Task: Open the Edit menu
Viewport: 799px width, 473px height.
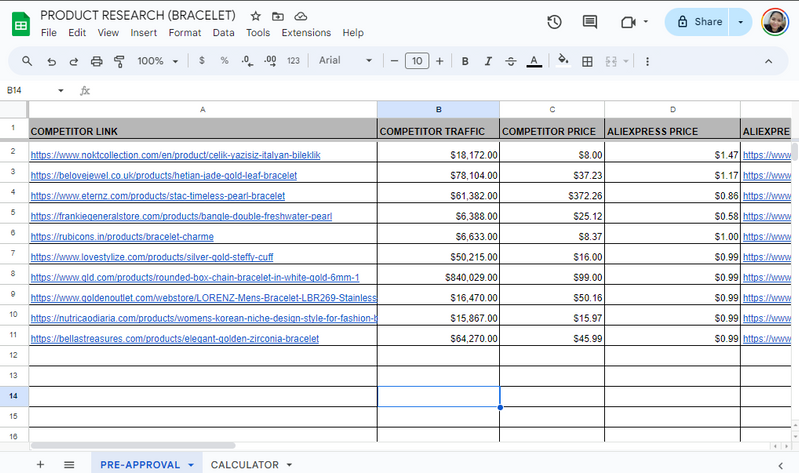Action: click(x=77, y=33)
